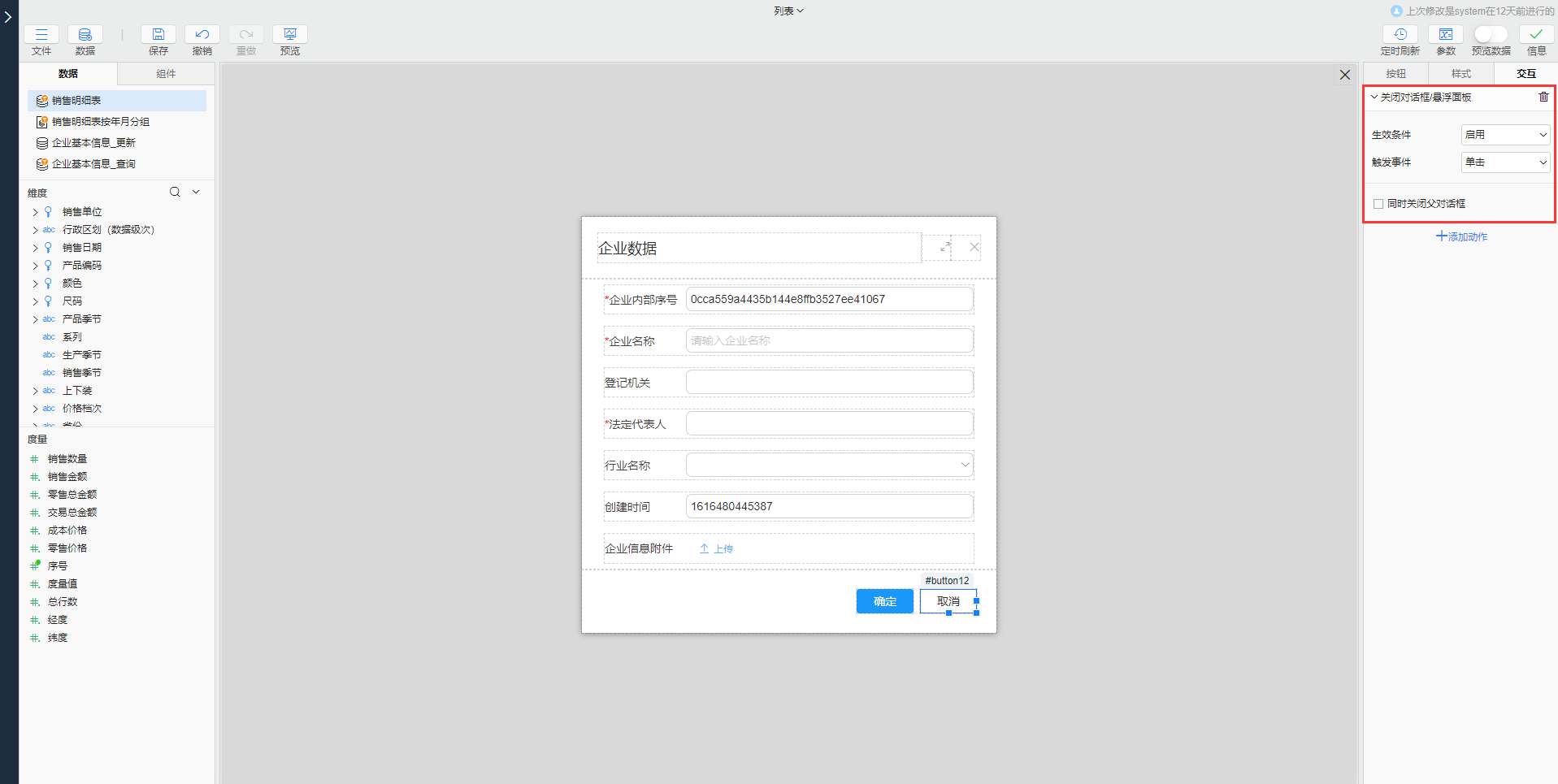This screenshot has height=784, width=1558.
Task: Click the 企业名称 input field
Action: coord(829,341)
